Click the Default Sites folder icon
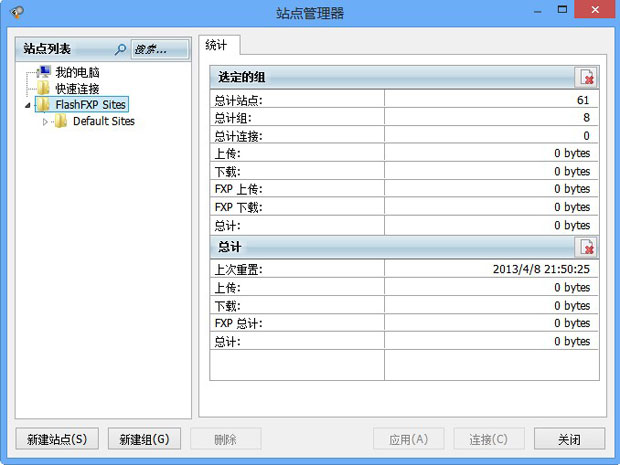 60,121
